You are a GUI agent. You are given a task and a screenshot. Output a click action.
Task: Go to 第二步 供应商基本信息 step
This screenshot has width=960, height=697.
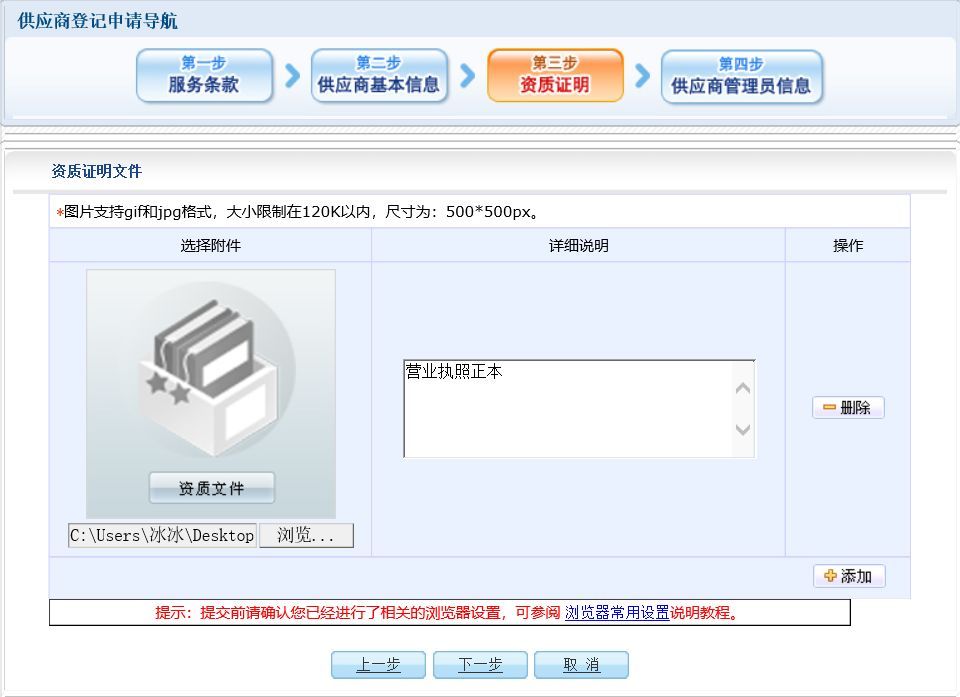point(379,76)
